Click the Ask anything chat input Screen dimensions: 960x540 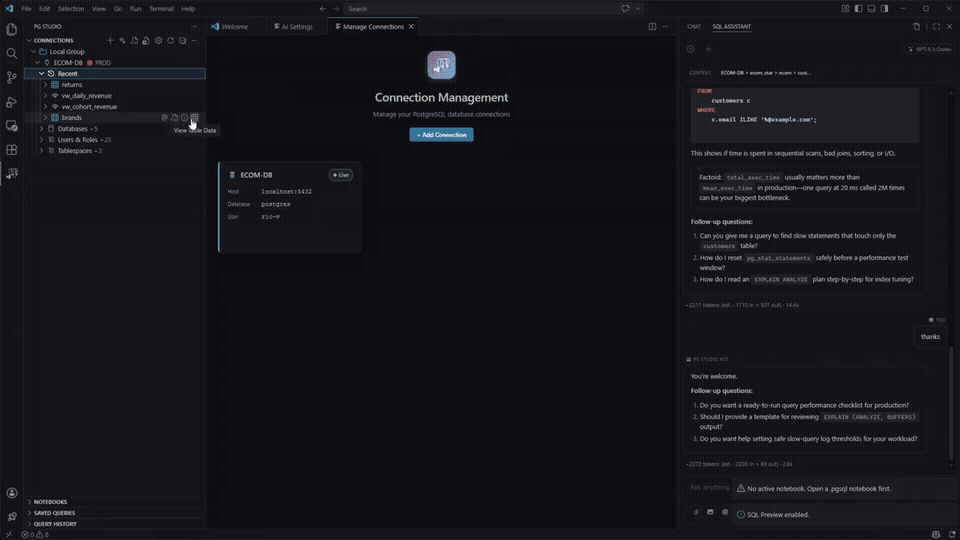[x=708, y=487]
